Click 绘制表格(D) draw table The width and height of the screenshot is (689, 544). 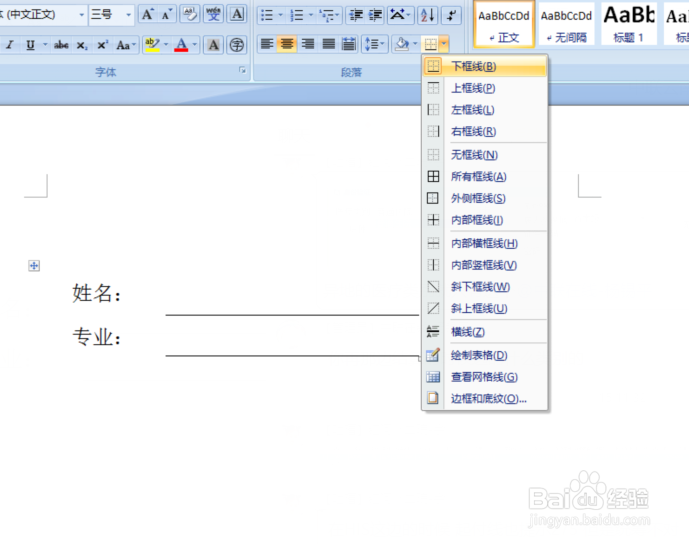tap(485, 355)
